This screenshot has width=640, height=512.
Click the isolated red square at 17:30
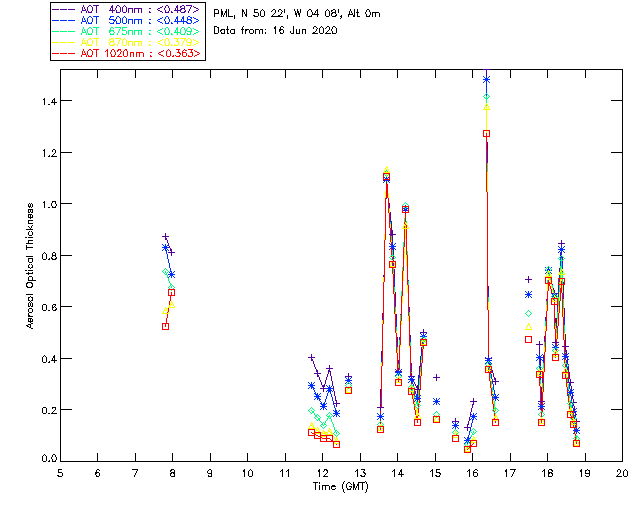(x=529, y=339)
